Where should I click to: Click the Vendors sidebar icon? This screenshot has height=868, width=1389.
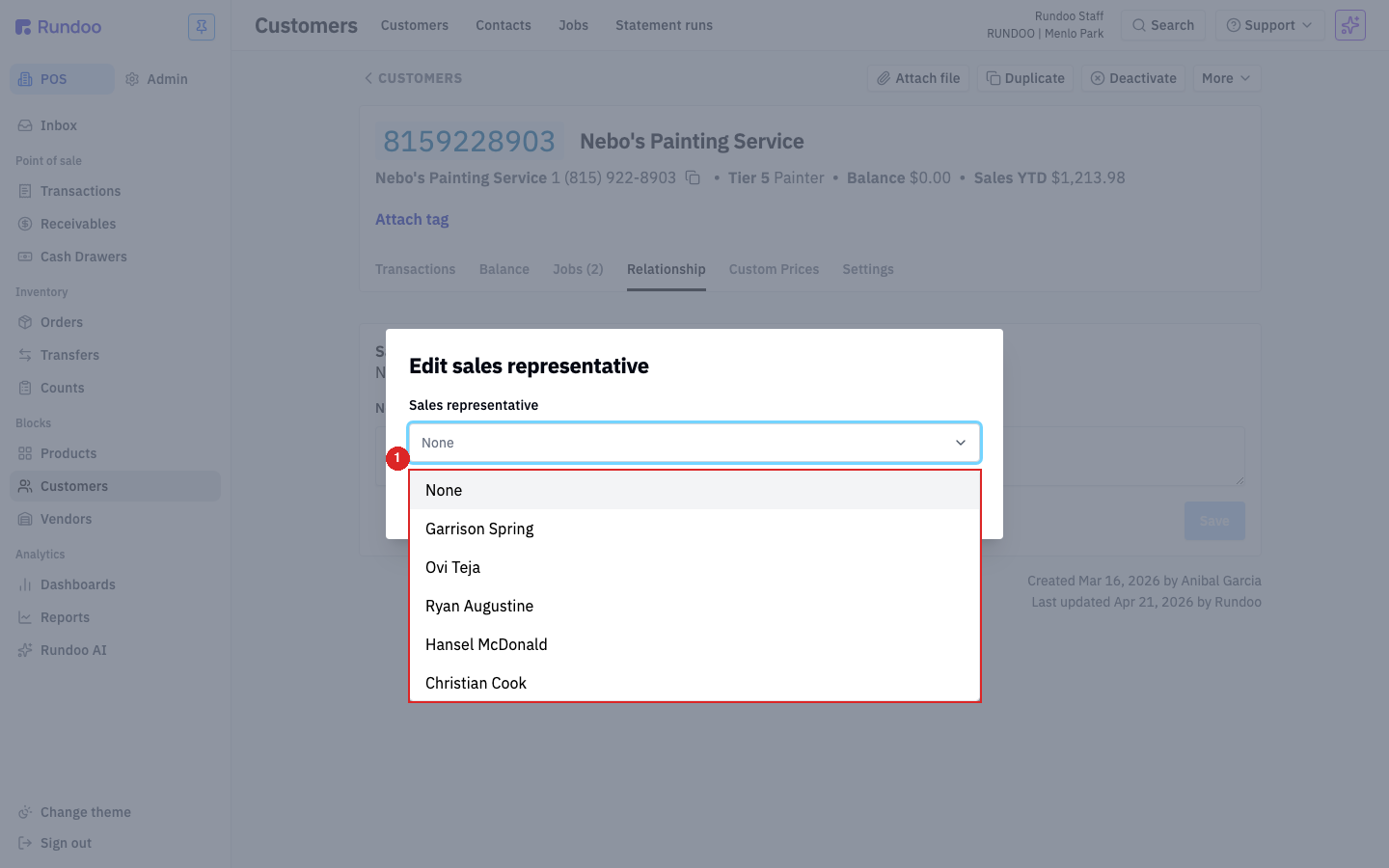tap(25, 519)
